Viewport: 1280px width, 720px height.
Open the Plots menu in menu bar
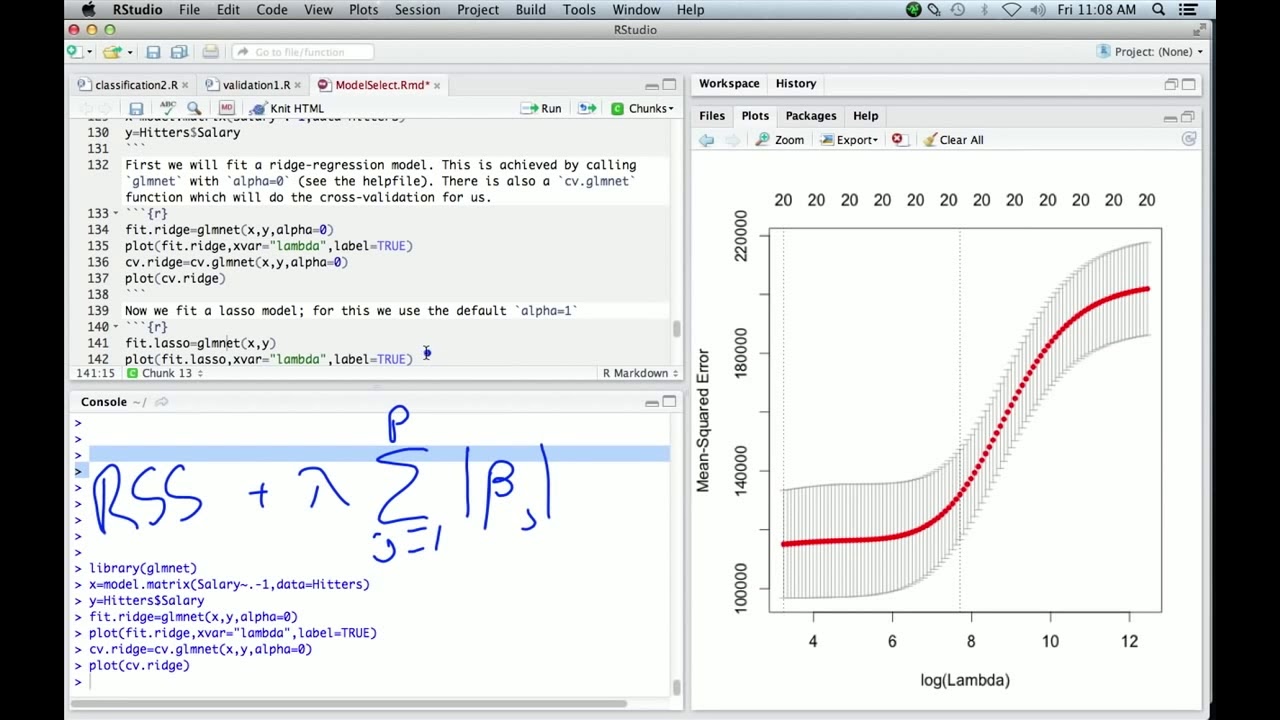tap(364, 10)
